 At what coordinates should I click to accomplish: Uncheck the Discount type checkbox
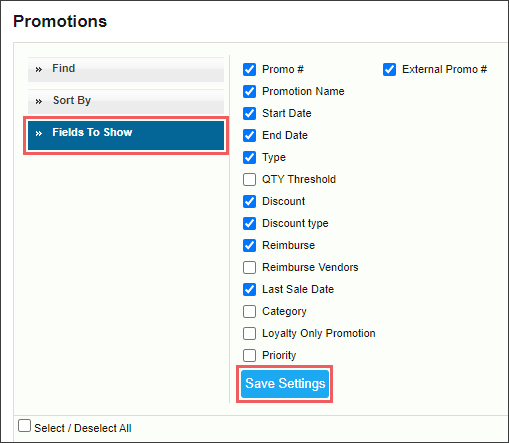point(249,224)
